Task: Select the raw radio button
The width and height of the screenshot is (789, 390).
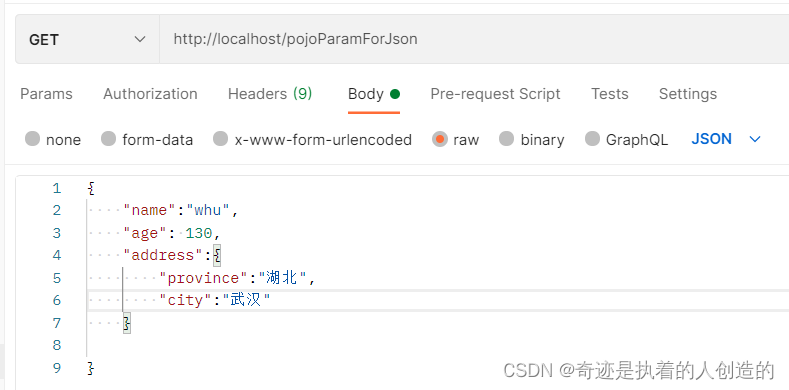Action: pos(440,139)
